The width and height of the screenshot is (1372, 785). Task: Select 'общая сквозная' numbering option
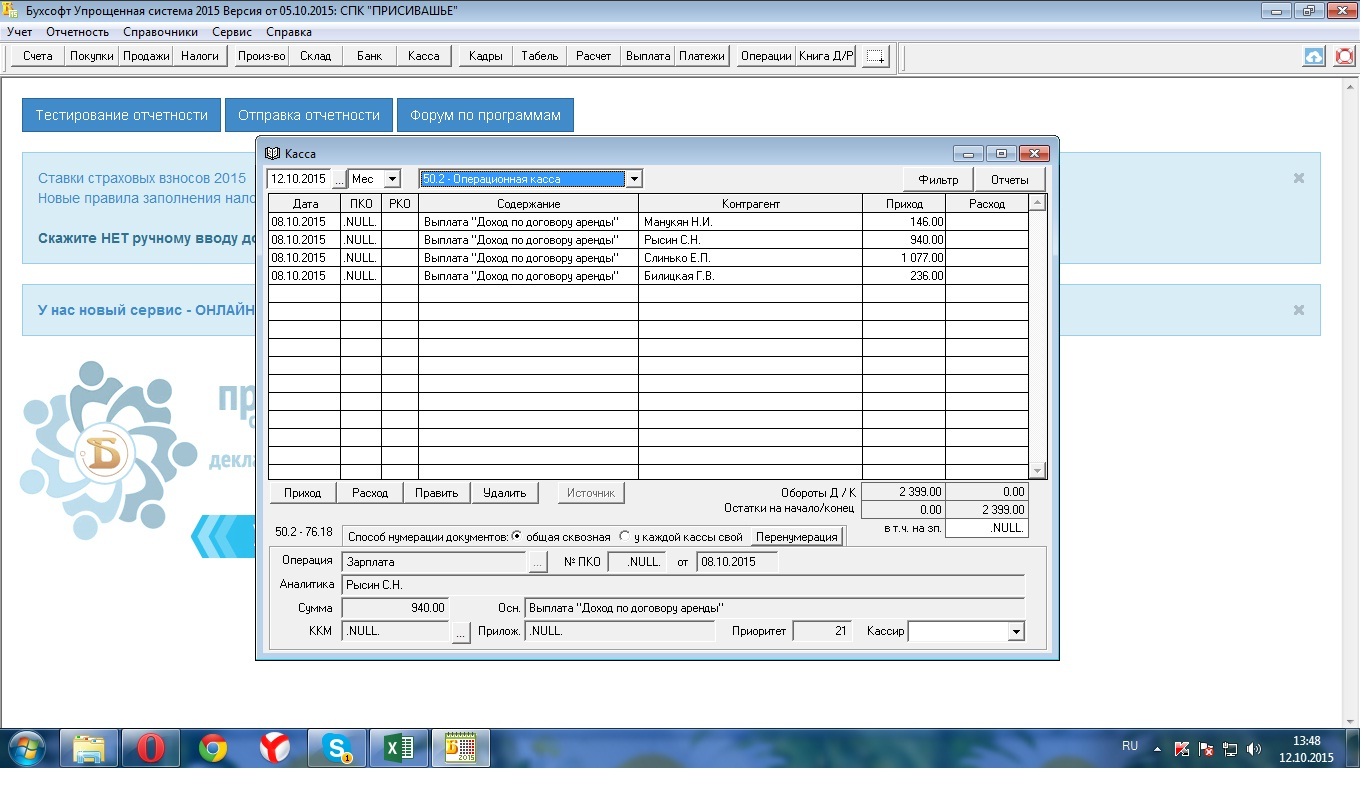point(516,536)
